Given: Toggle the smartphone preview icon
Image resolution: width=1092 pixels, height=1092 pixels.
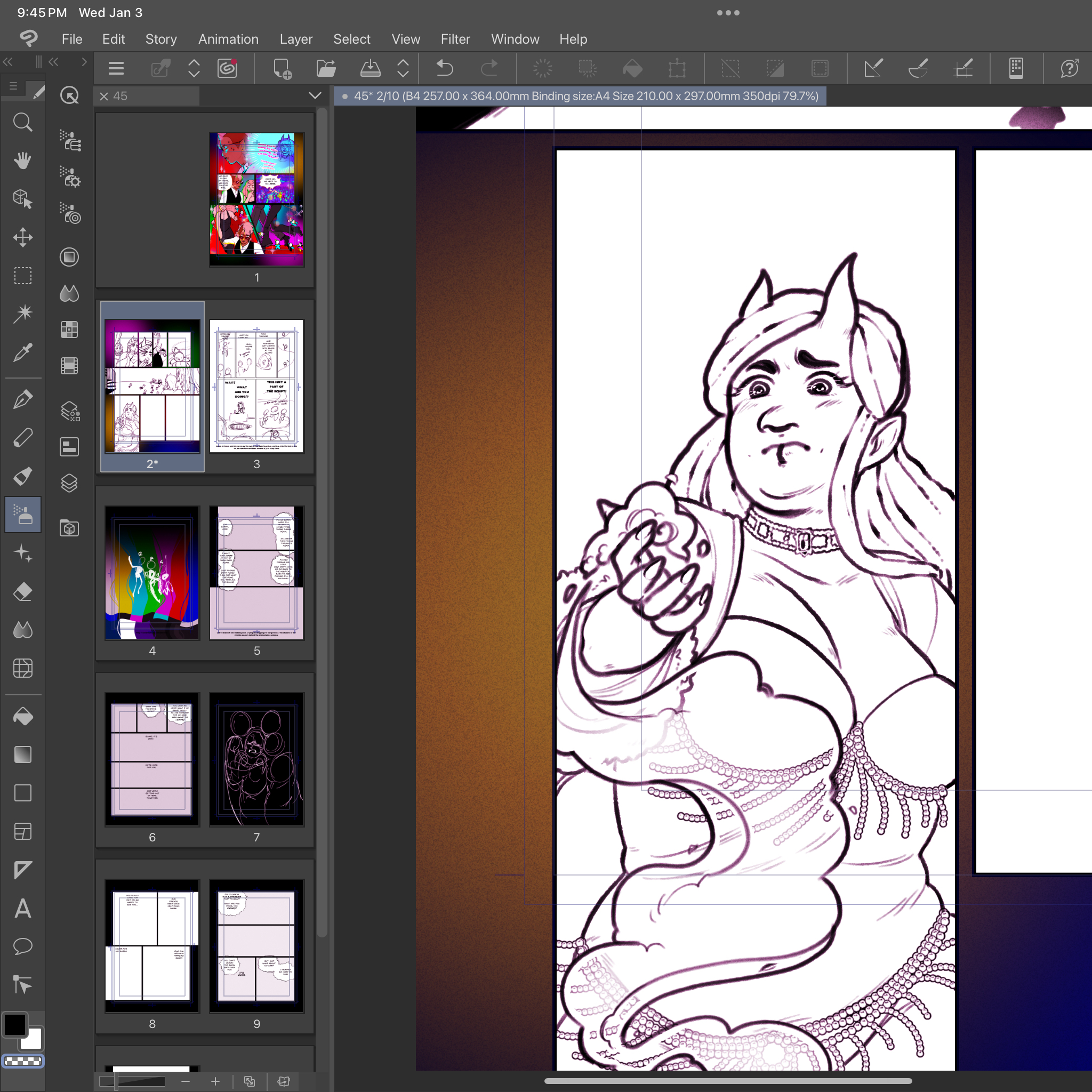Looking at the screenshot, I should tap(1016, 68).
